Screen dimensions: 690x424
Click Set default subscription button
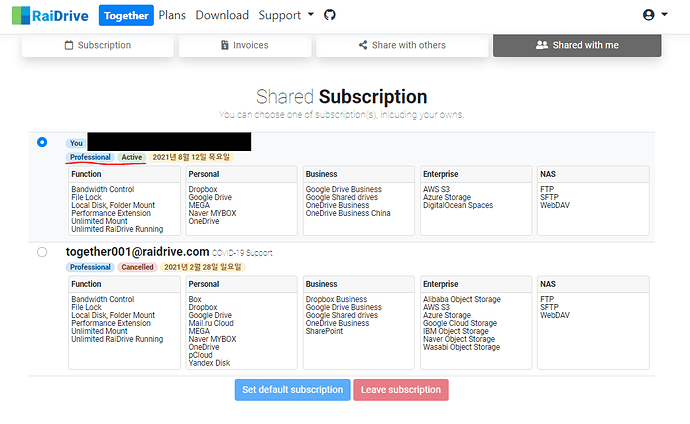[293, 390]
